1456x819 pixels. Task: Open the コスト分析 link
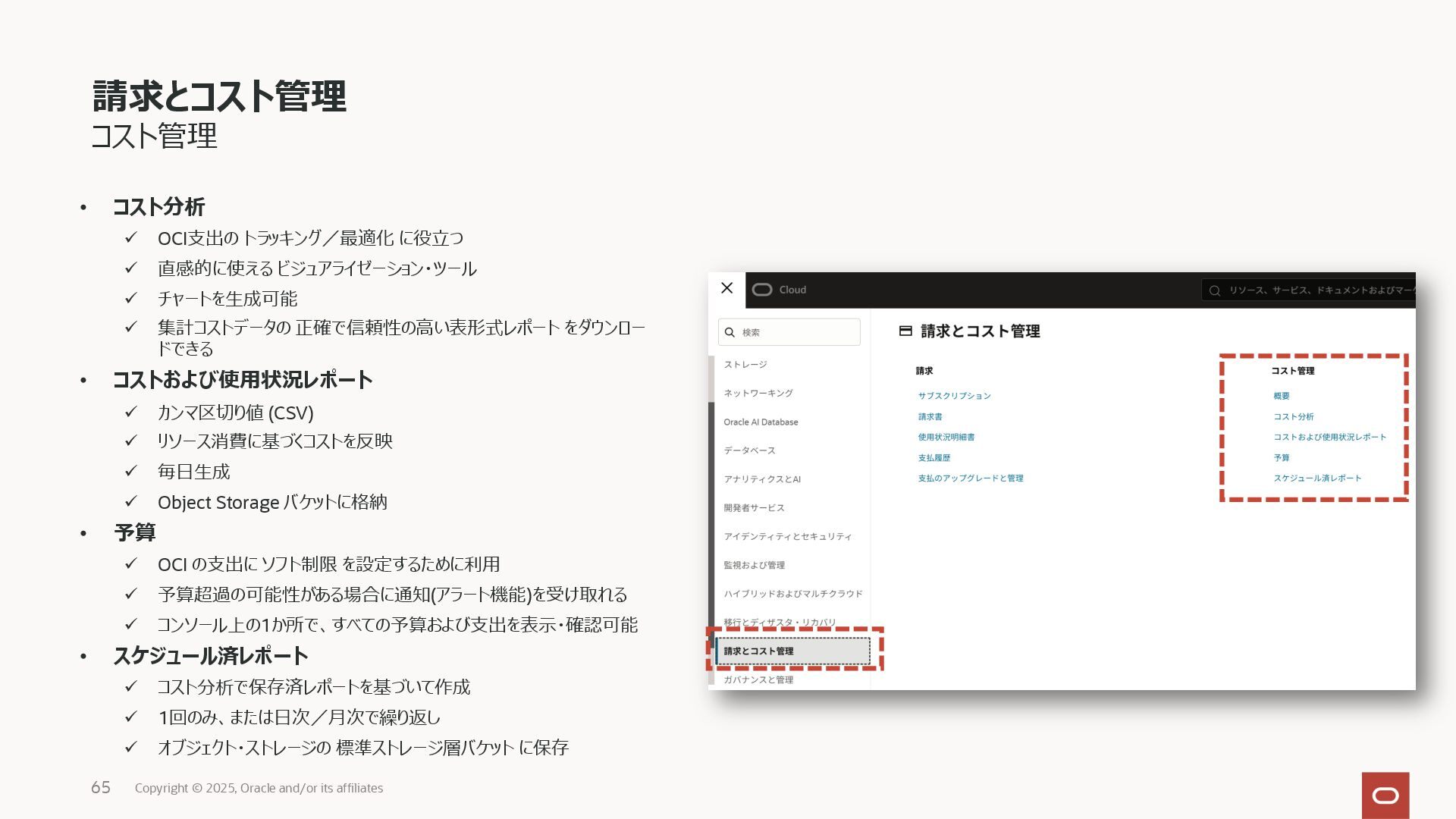1293,416
